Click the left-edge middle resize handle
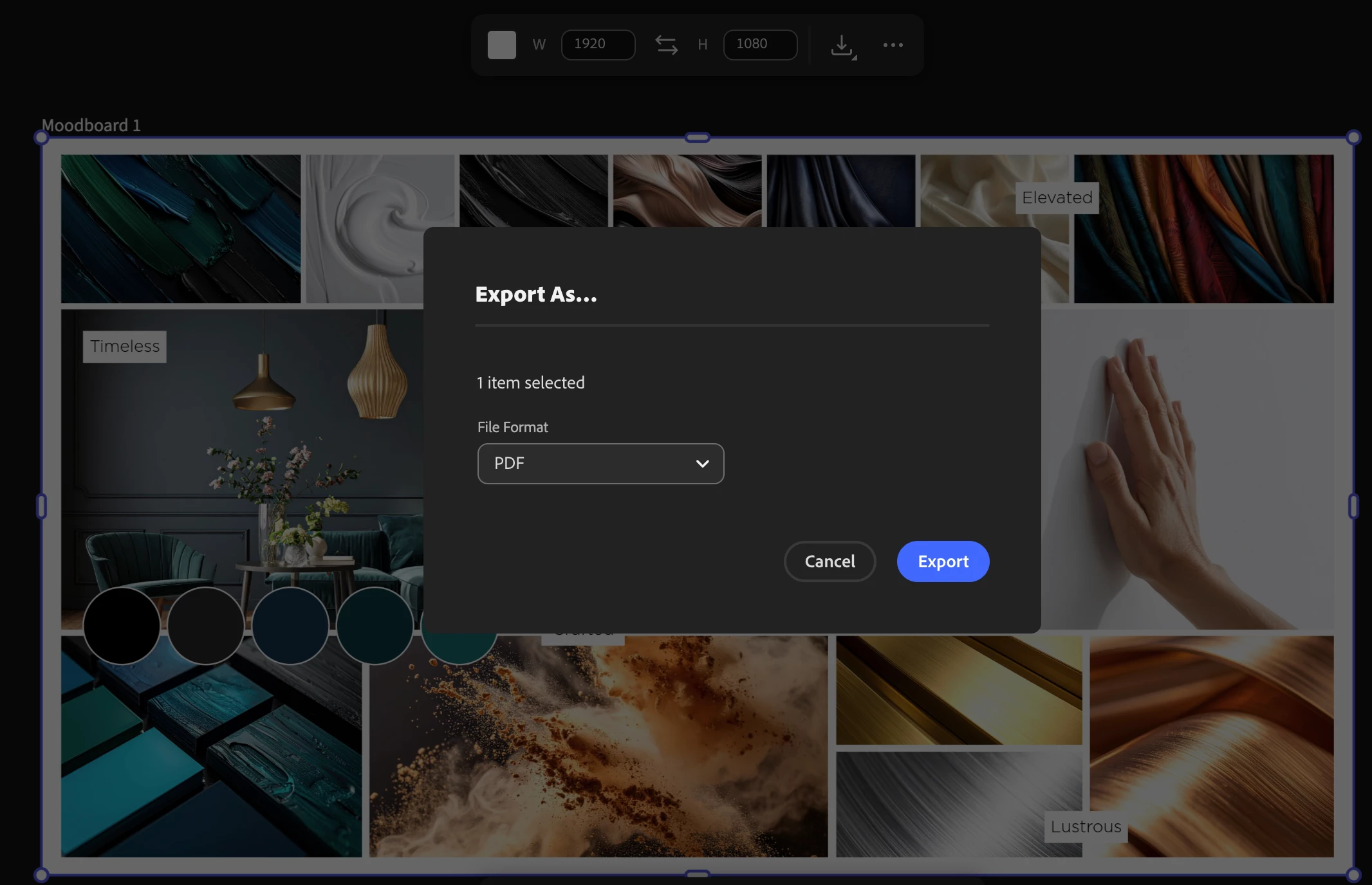Screen dimensions: 1372x885 41,506
